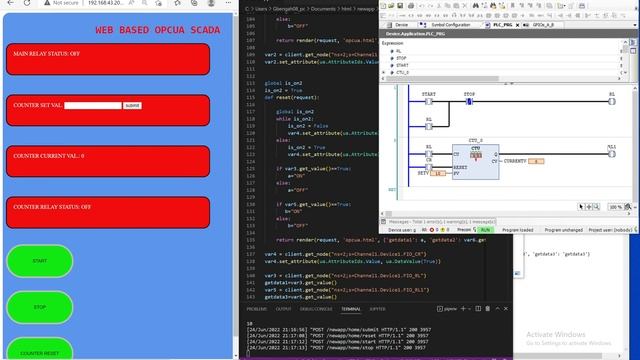Maximize the terminal panel with chevron up
This screenshot has height=360, width=640.
[x=497, y=309]
